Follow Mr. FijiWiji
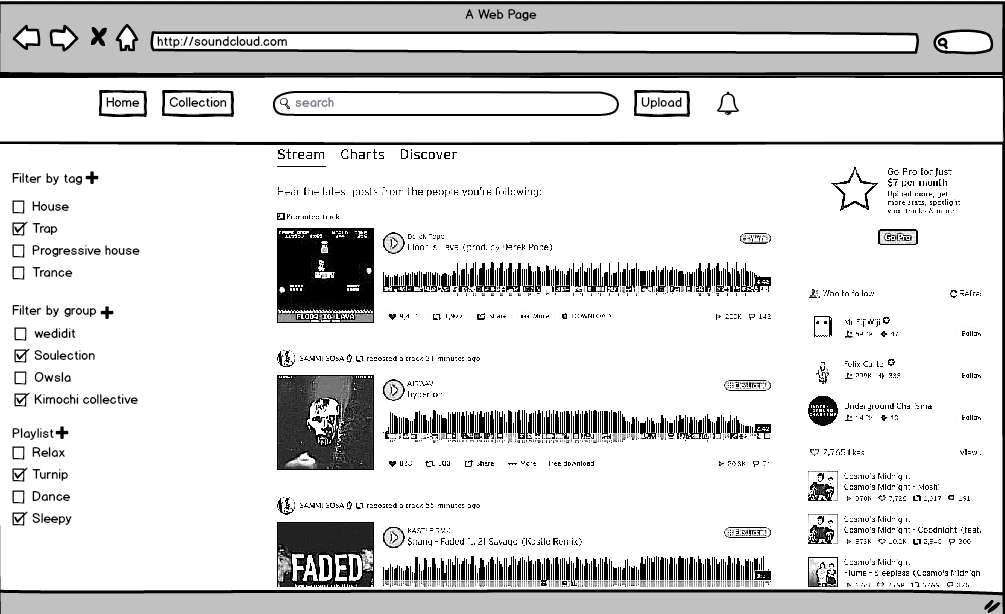 [971, 334]
